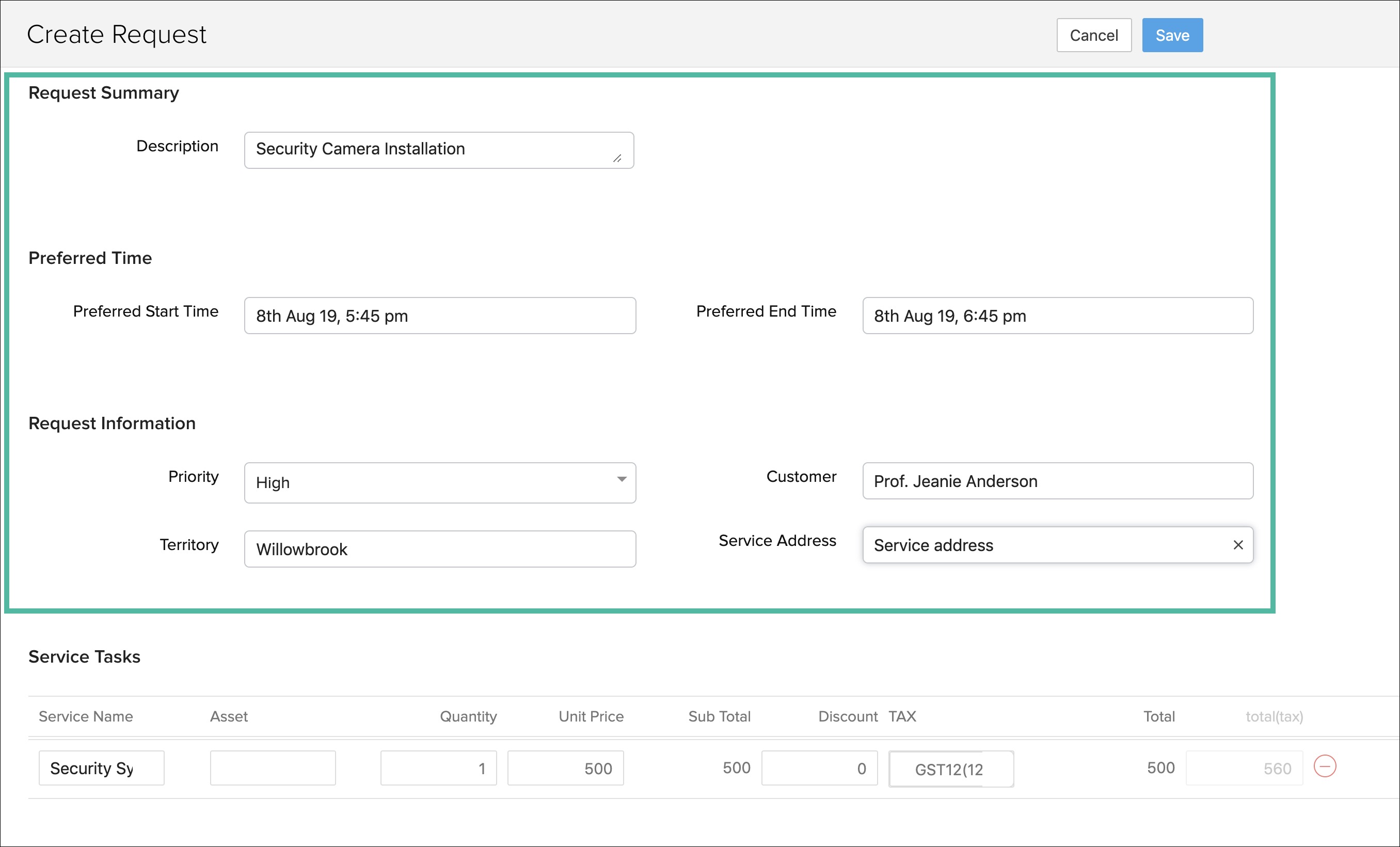
Task: Click the Service Name input
Action: tap(101, 768)
